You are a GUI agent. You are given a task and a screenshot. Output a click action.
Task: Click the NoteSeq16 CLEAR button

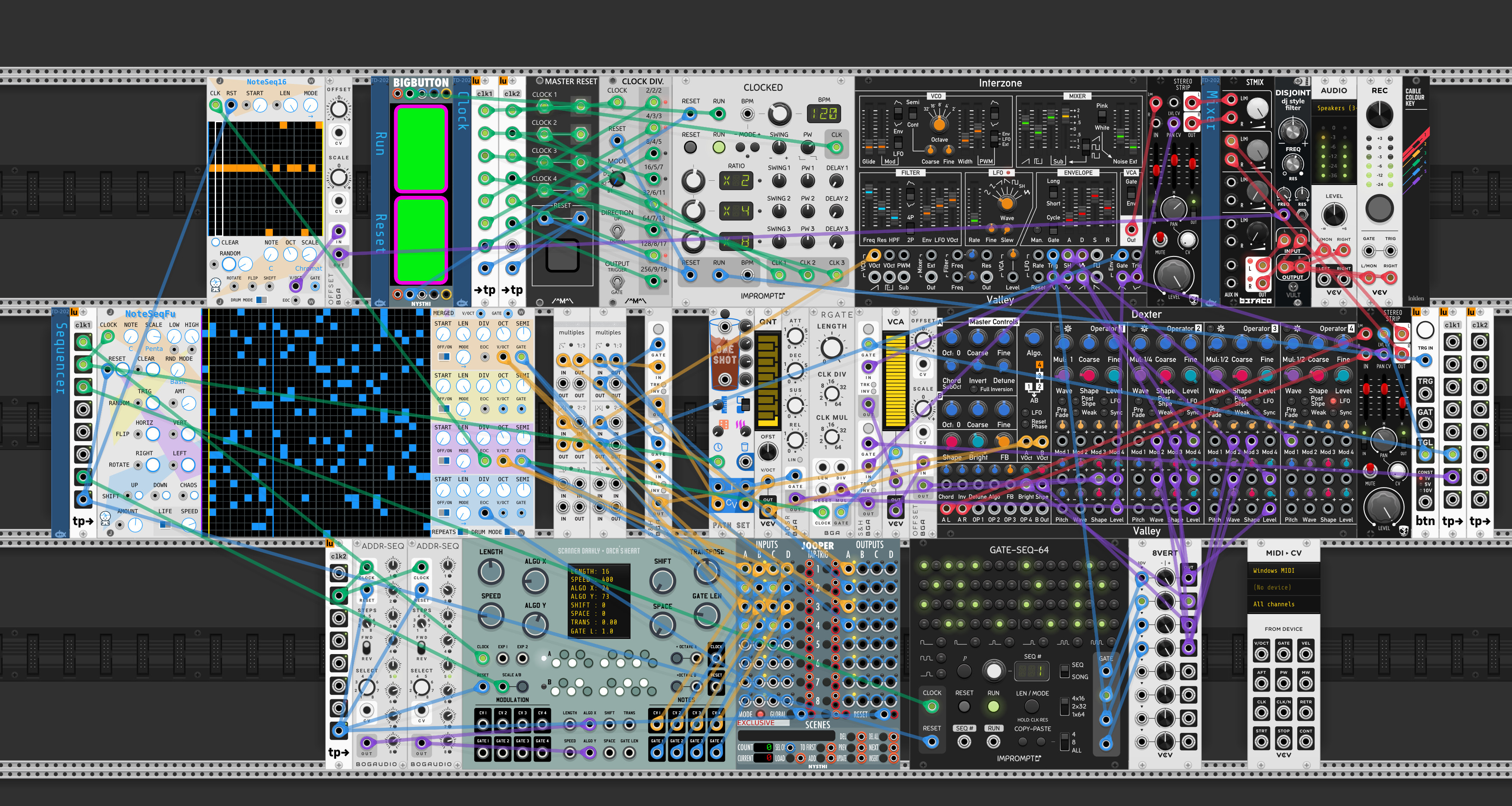pyautogui.click(x=215, y=242)
